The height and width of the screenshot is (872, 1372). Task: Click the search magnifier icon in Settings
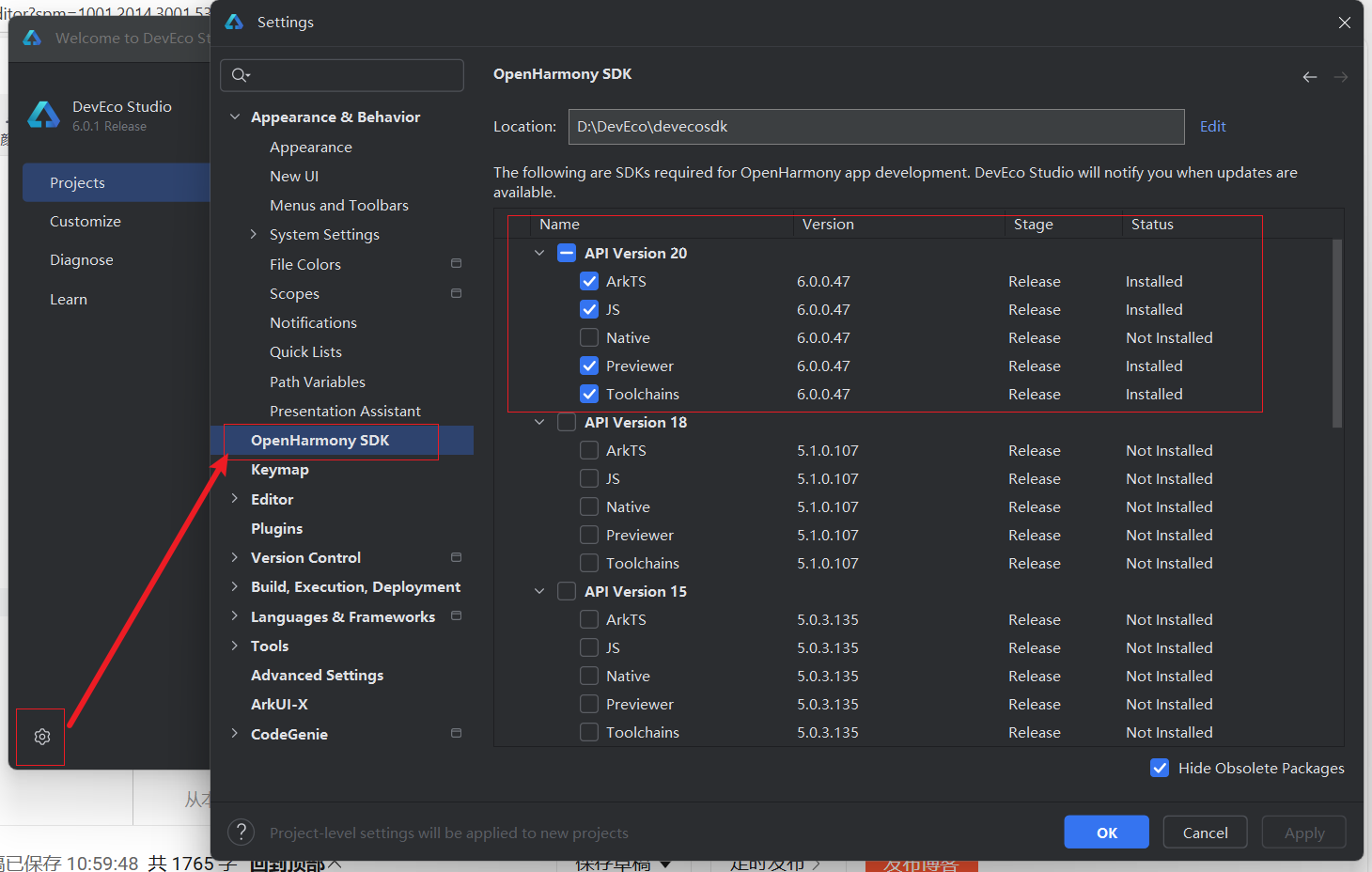(x=241, y=75)
